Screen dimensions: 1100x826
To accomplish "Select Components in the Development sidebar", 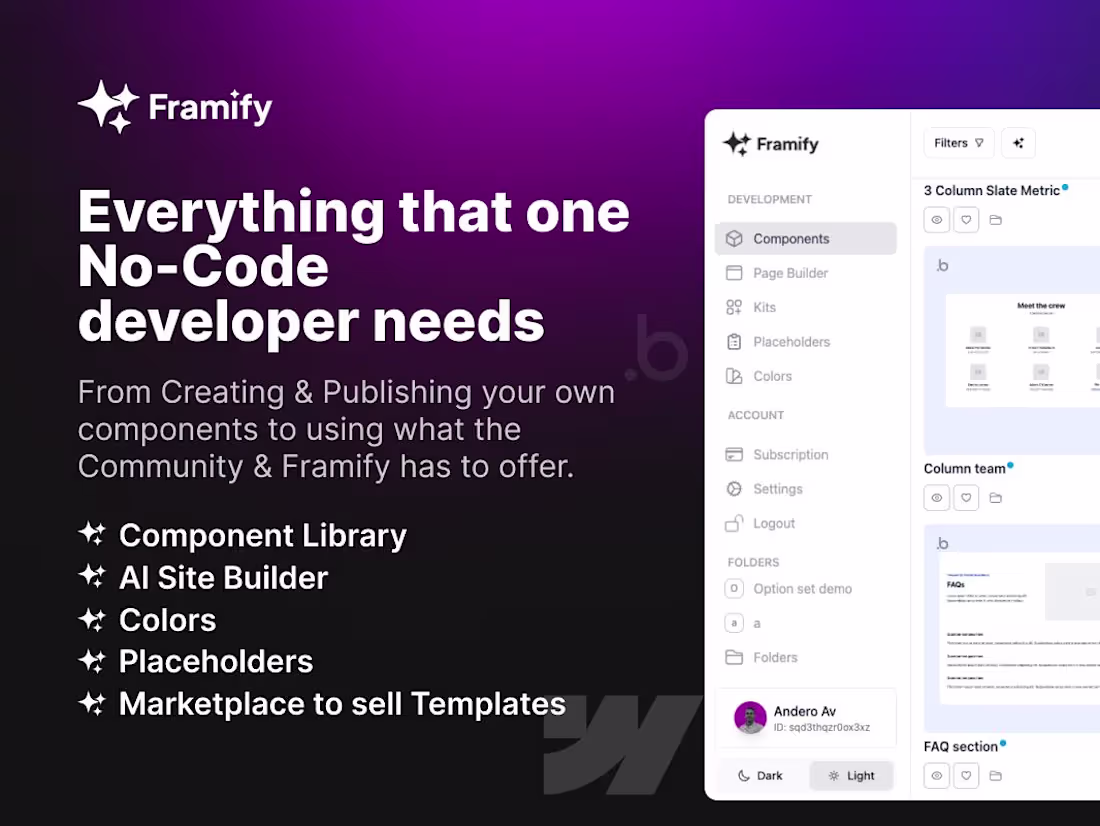I will click(791, 238).
